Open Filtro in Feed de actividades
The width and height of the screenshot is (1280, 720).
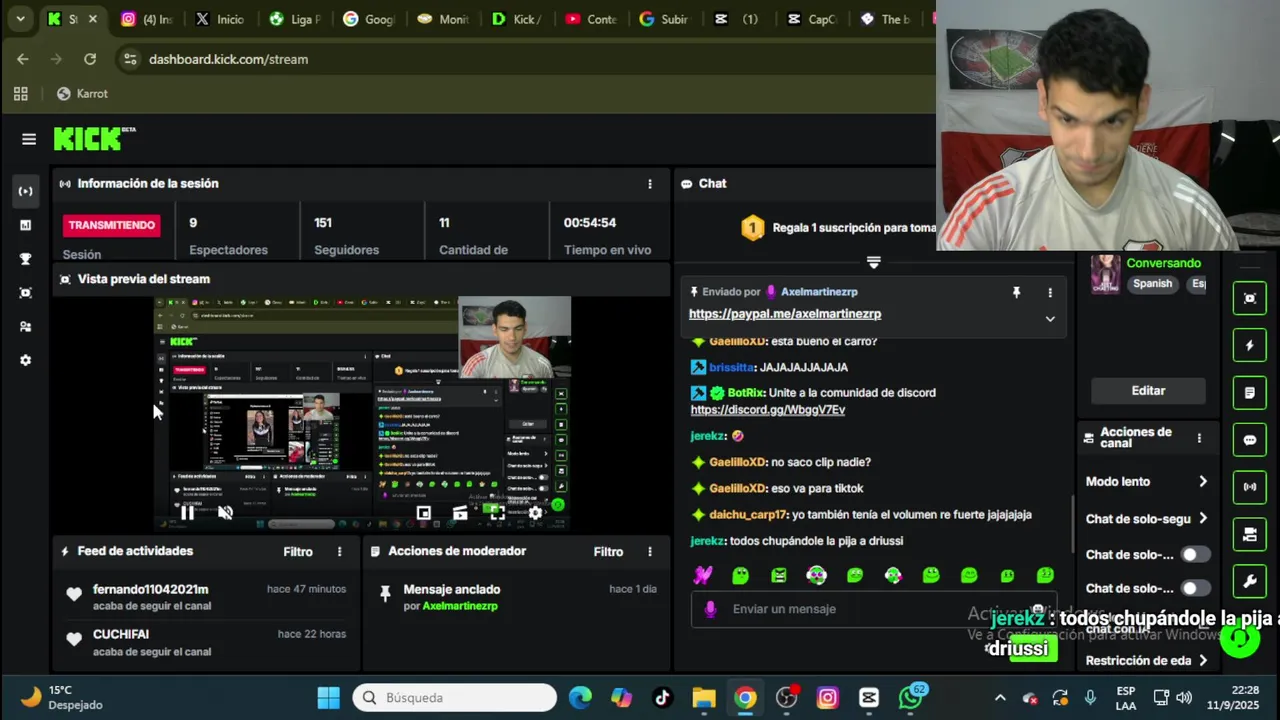coord(298,552)
